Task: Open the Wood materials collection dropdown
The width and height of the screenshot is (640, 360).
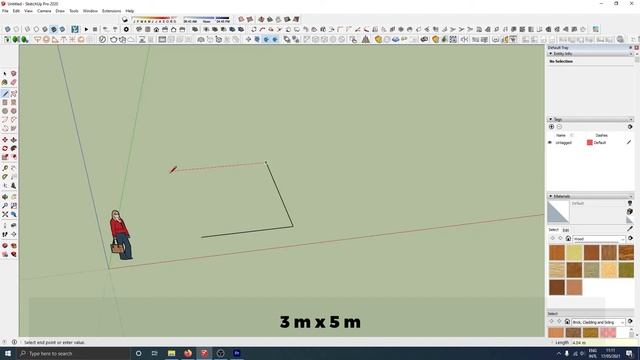Action: [x=598, y=239]
